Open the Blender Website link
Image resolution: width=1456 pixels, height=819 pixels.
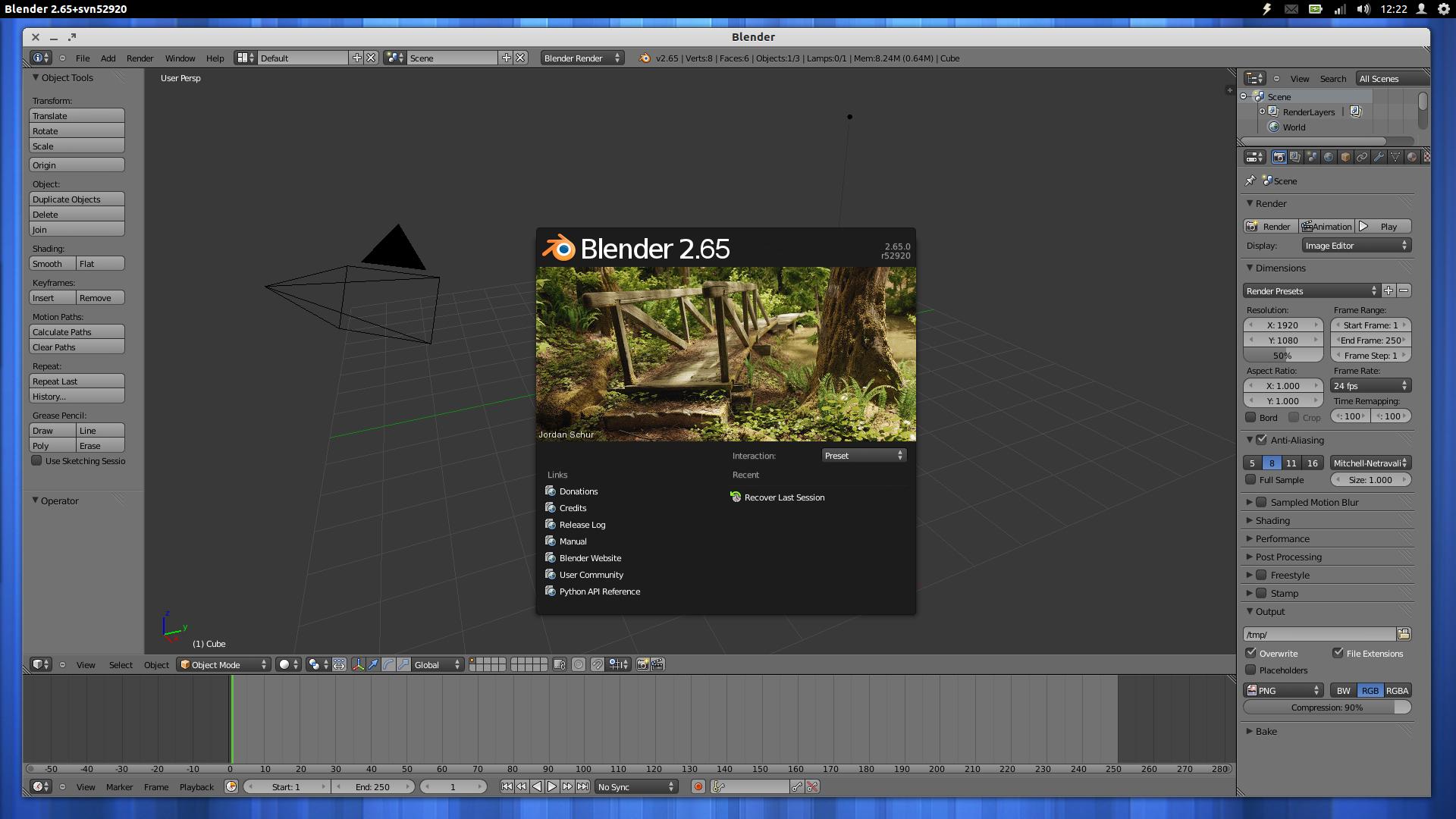pyautogui.click(x=589, y=557)
